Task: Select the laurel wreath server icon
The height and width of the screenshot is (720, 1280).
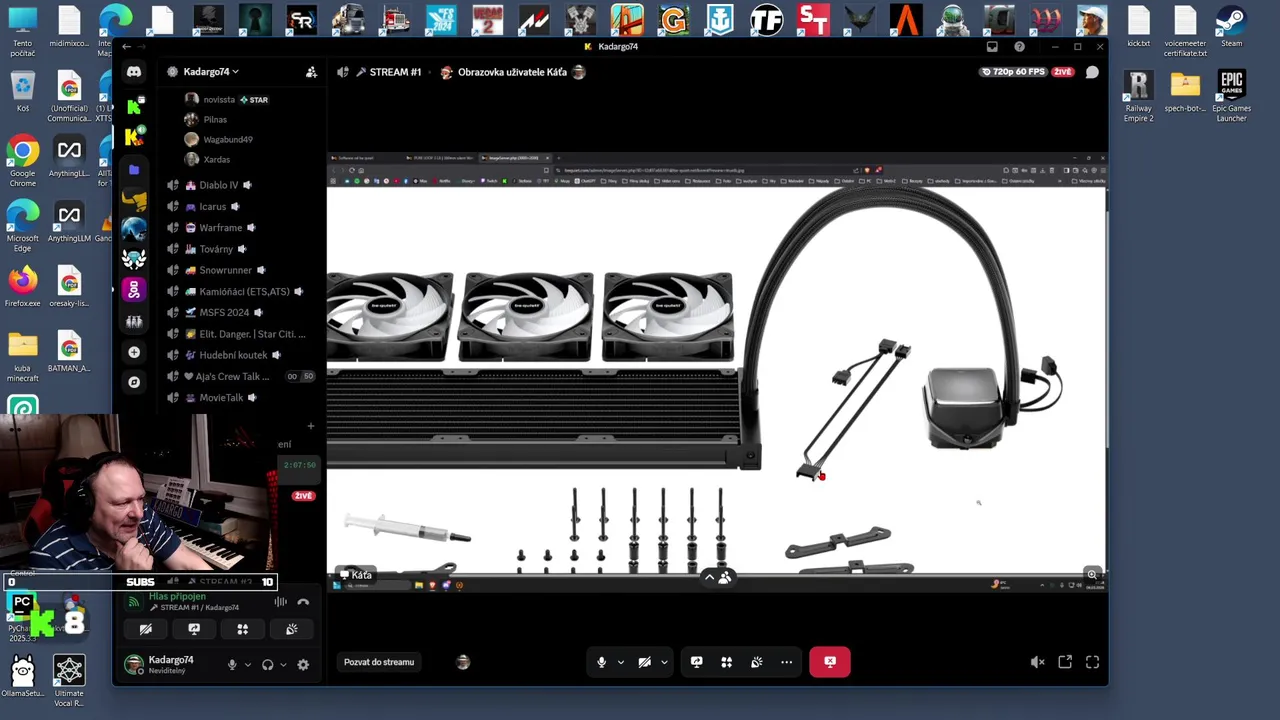Action: pos(134,259)
